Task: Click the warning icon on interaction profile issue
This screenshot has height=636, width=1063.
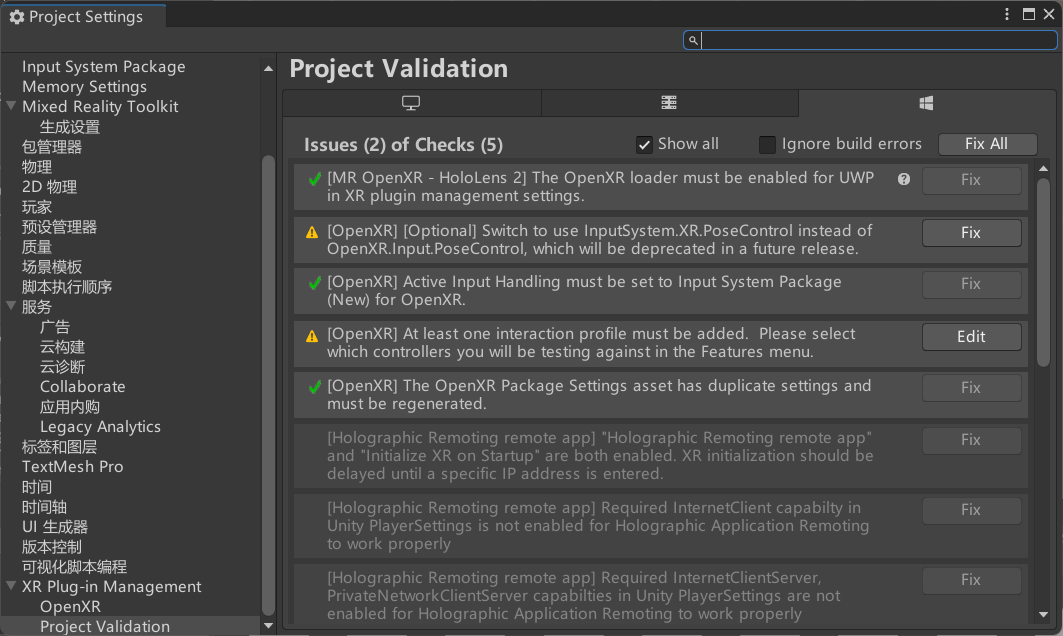Action: tap(313, 337)
